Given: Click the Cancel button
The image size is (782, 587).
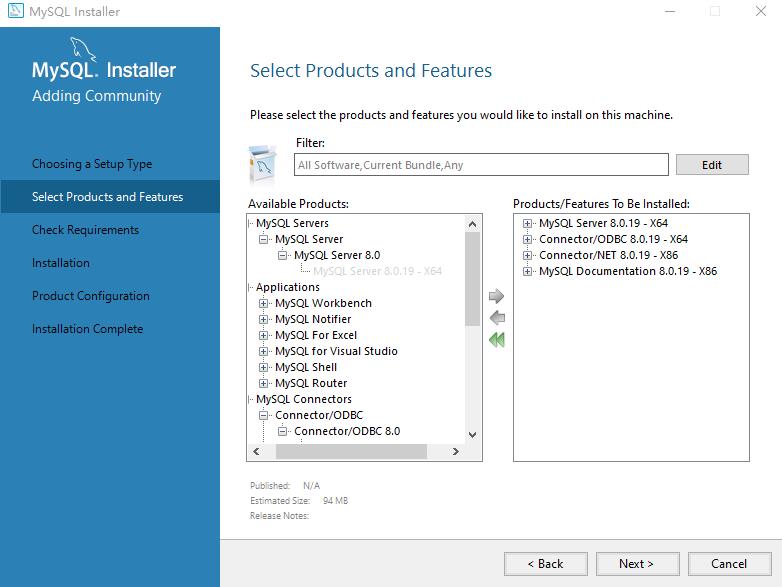Looking at the screenshot, I should [729, 564].
